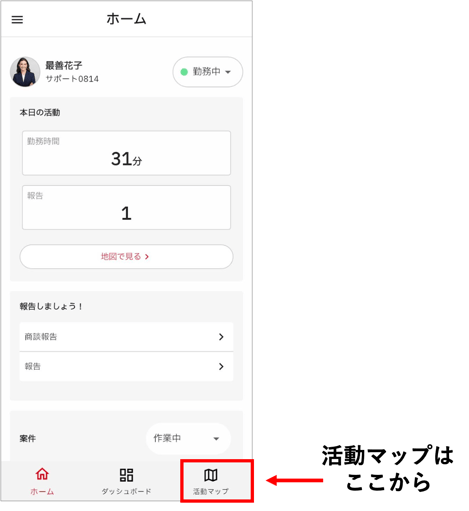The width and height of the screenshot is (469, 511).
Task: Select the 報告 count card
Action: 126,207
